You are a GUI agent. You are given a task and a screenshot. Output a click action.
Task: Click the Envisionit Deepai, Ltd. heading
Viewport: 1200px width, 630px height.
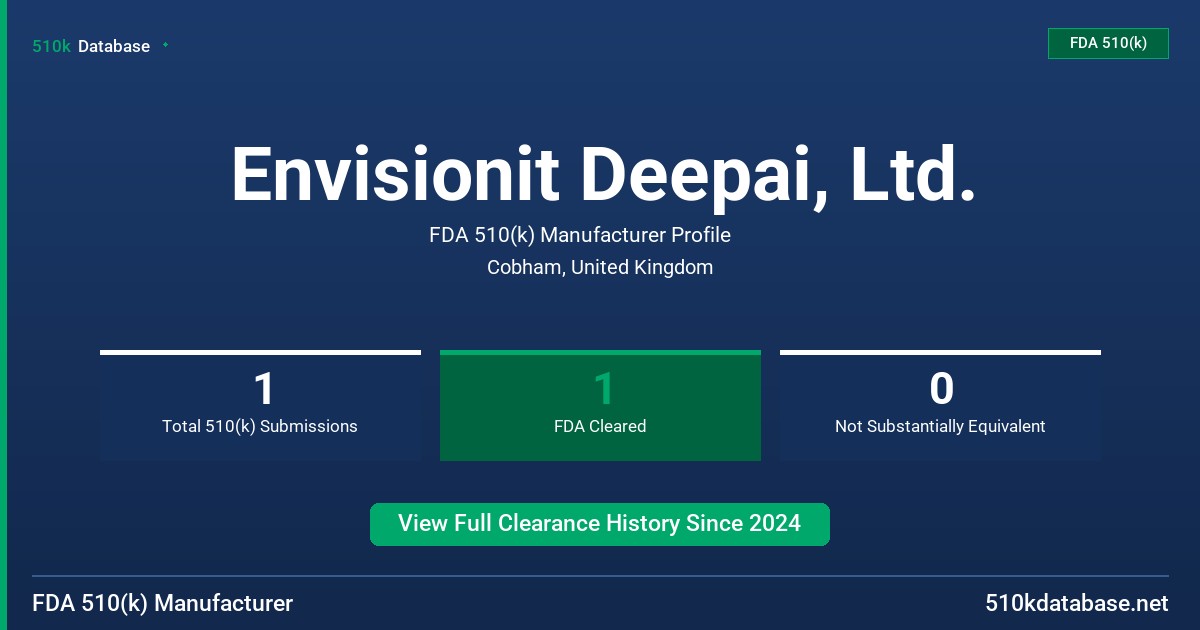coord(603,175)
